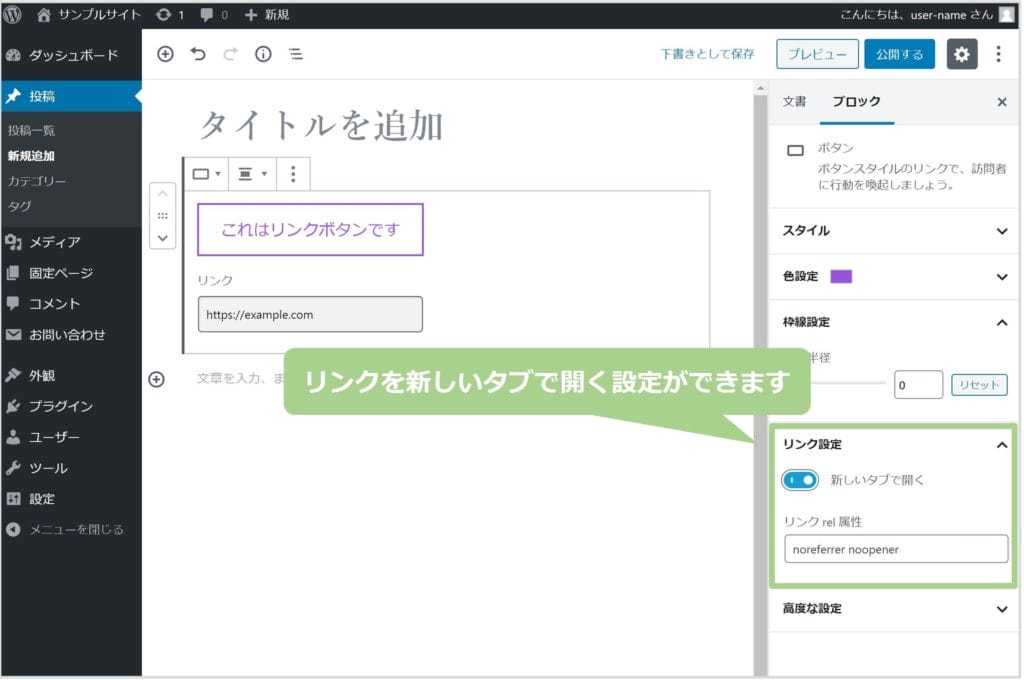Open block navigation list icon
This screenshot has height=680, width=1024.
pyautogui.click(x=296, y=54)
